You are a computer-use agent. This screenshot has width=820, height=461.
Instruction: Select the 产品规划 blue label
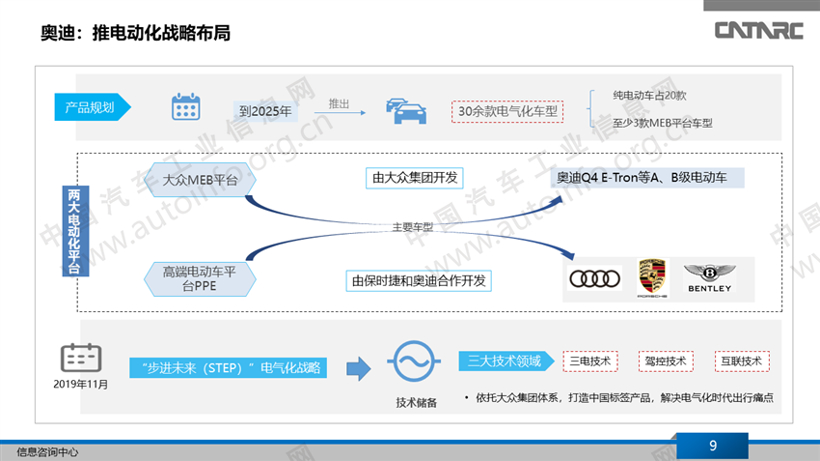[x=90, y=108]
